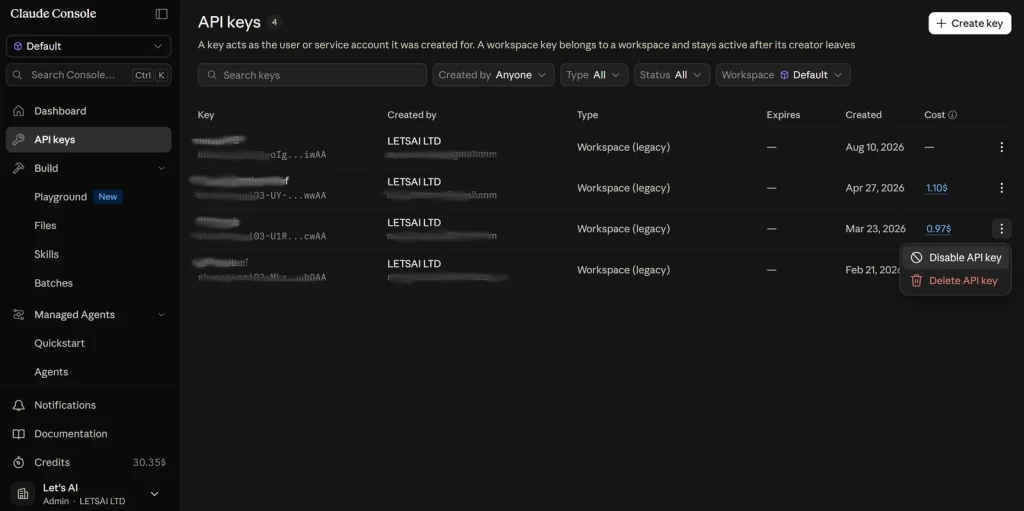The width and height of the screenshot is (1024, 511).
Task: Click the hammer icon beside Build
Action: pos(19,169)
